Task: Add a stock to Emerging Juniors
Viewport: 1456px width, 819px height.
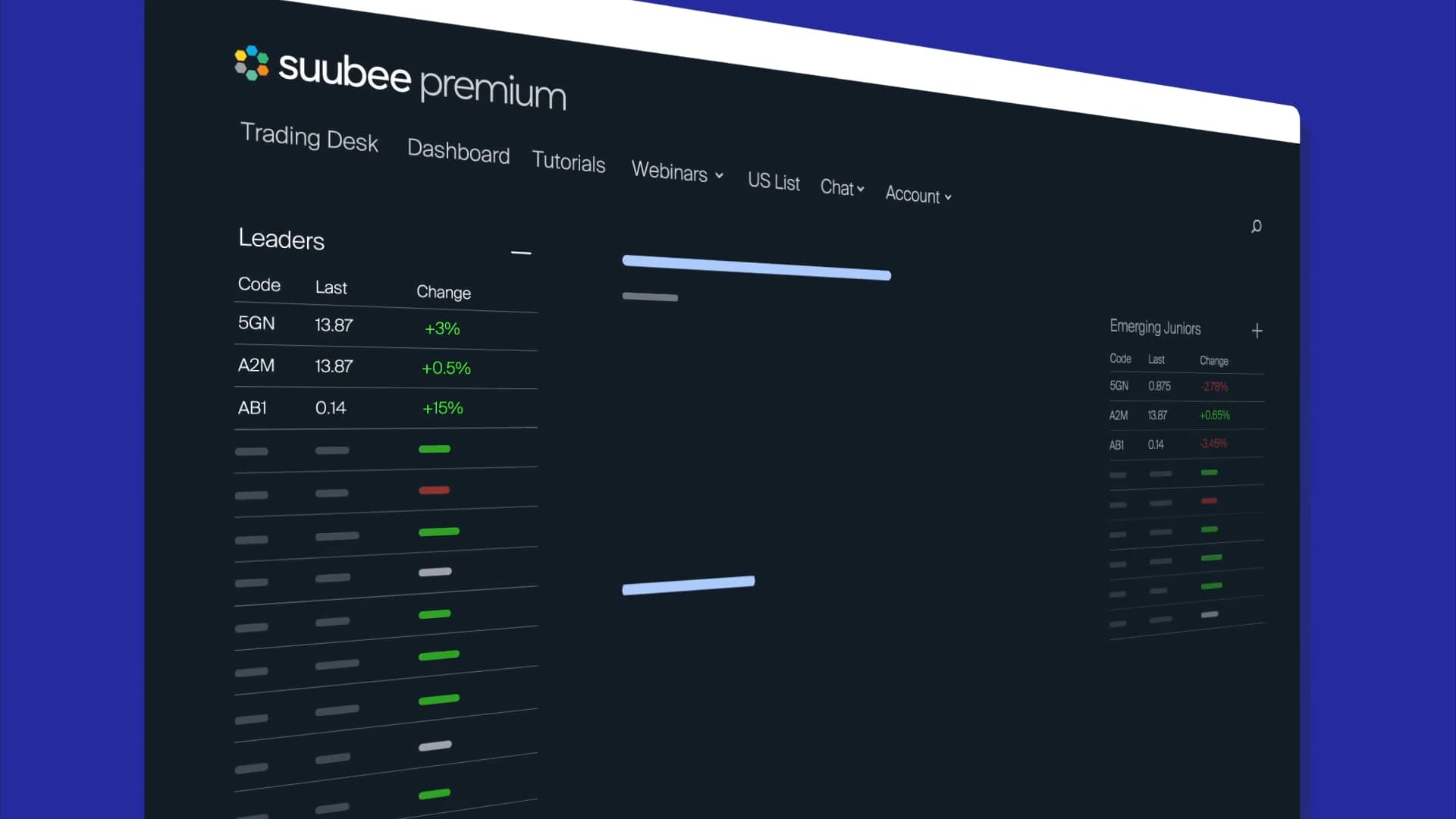Action: [1257, 330]
